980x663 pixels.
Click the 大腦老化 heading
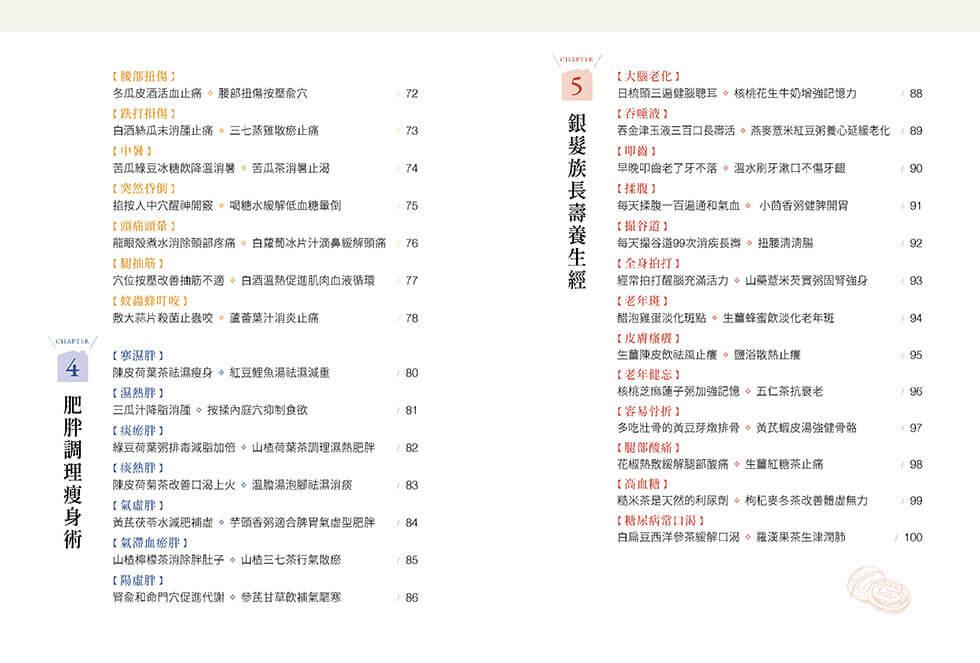pos(649,76)
